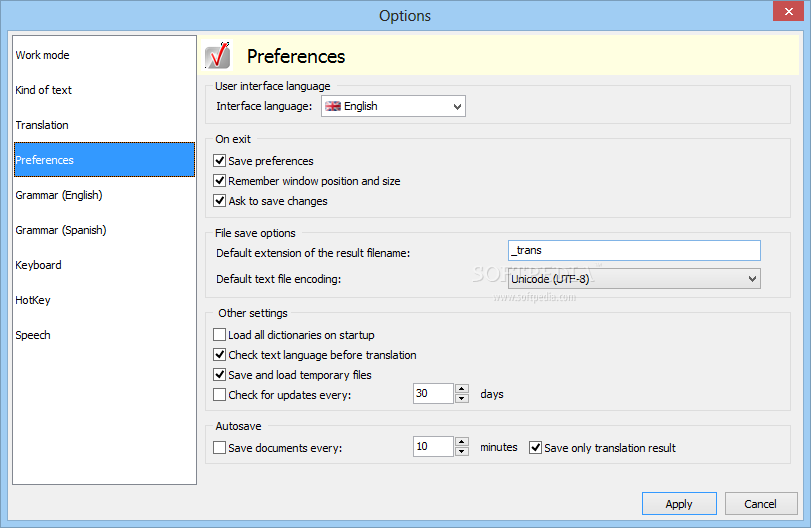Disable Save preferences on exit
Viewport: 811px width, 528px height.
219,161
